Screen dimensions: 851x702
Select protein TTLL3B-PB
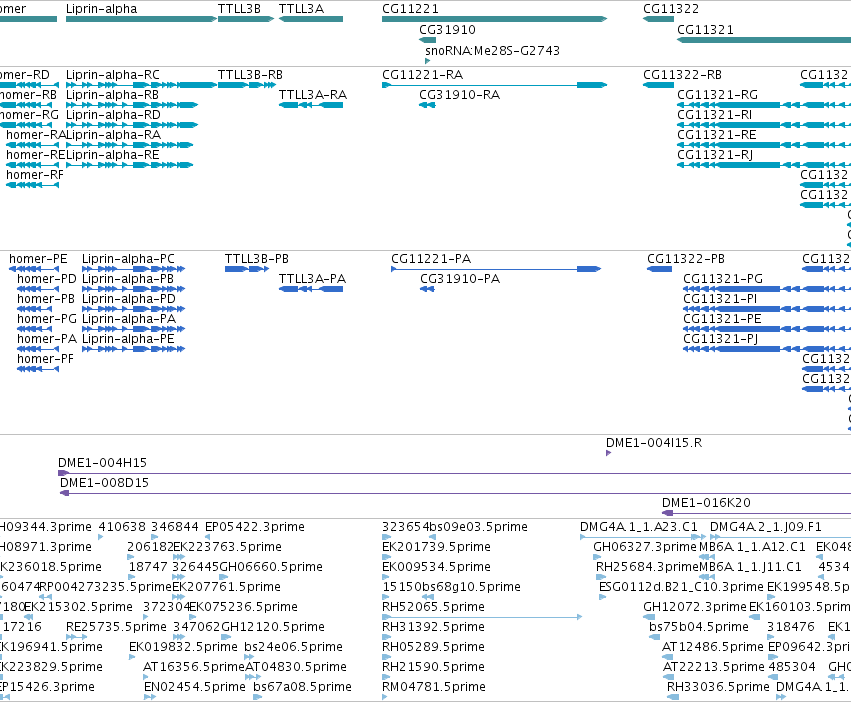click(x=247, y=269)
